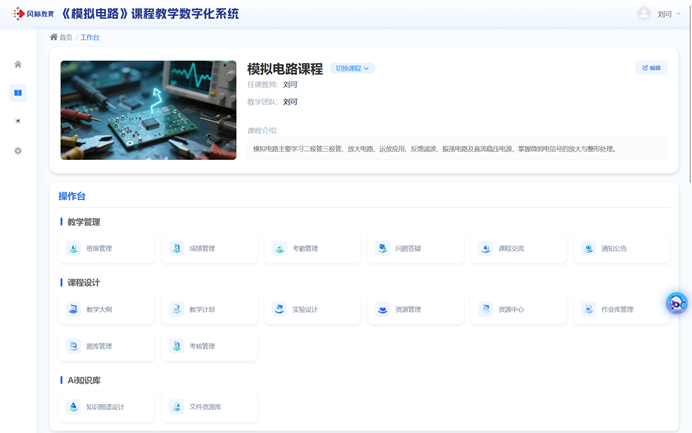
Task: Open the 知识图谱设计 card
Action: [x=106, y=407]
